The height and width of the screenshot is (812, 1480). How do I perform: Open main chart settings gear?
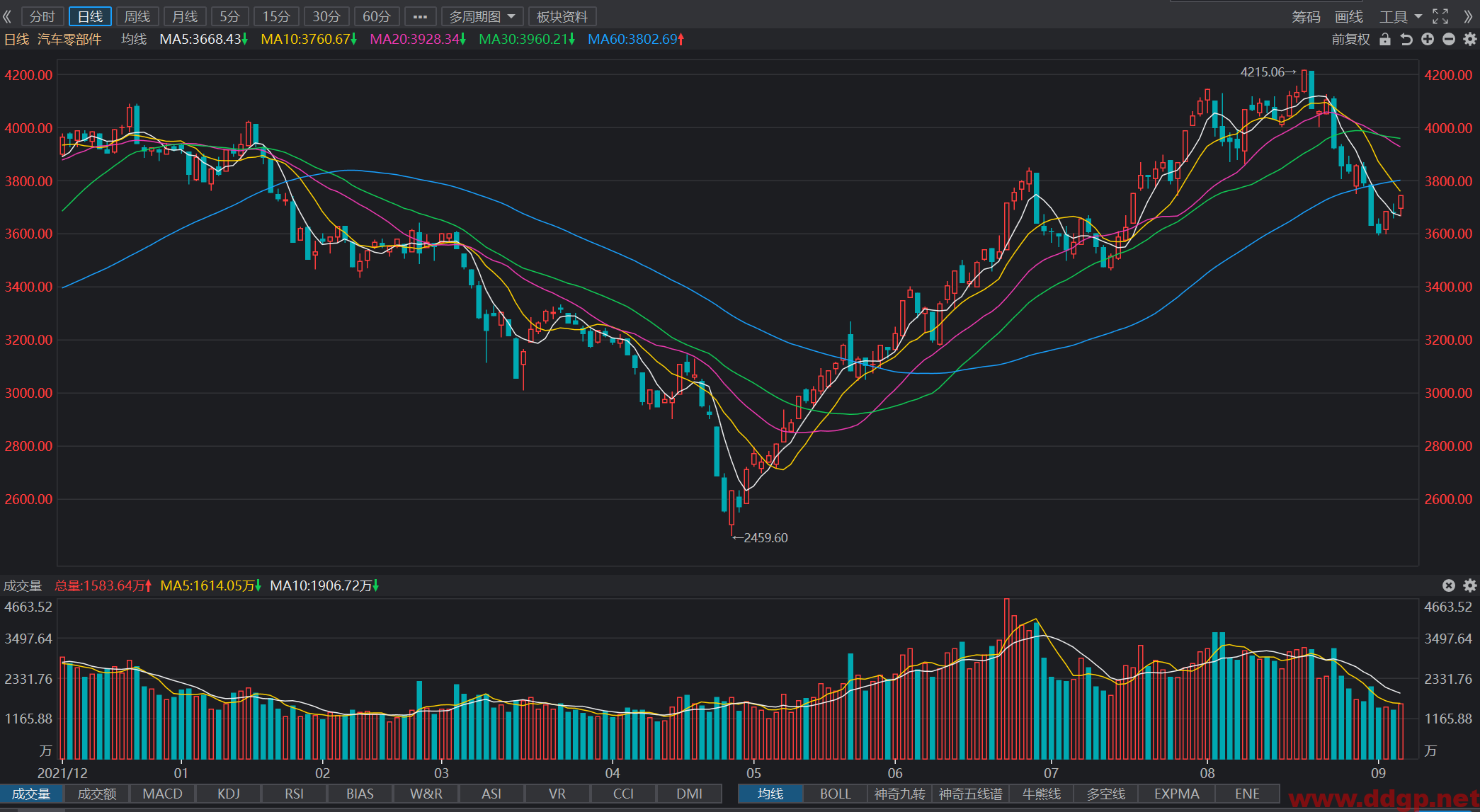point(1470,40)
